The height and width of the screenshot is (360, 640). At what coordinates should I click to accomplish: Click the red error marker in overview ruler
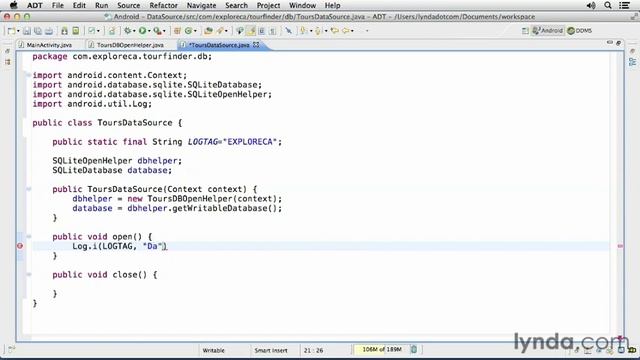tap(620, 246)
